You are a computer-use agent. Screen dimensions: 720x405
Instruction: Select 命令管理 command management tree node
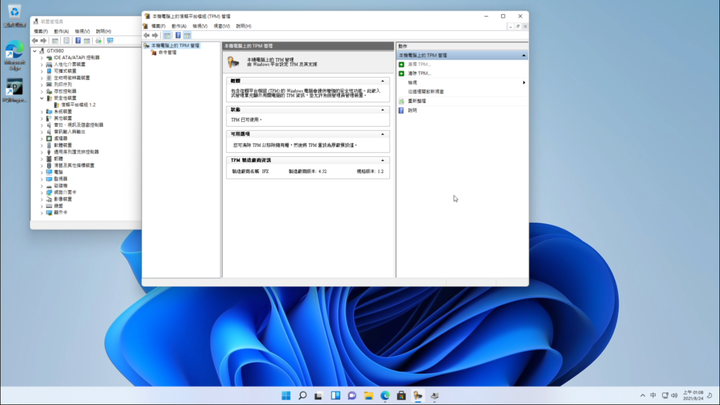coord(167,53)
